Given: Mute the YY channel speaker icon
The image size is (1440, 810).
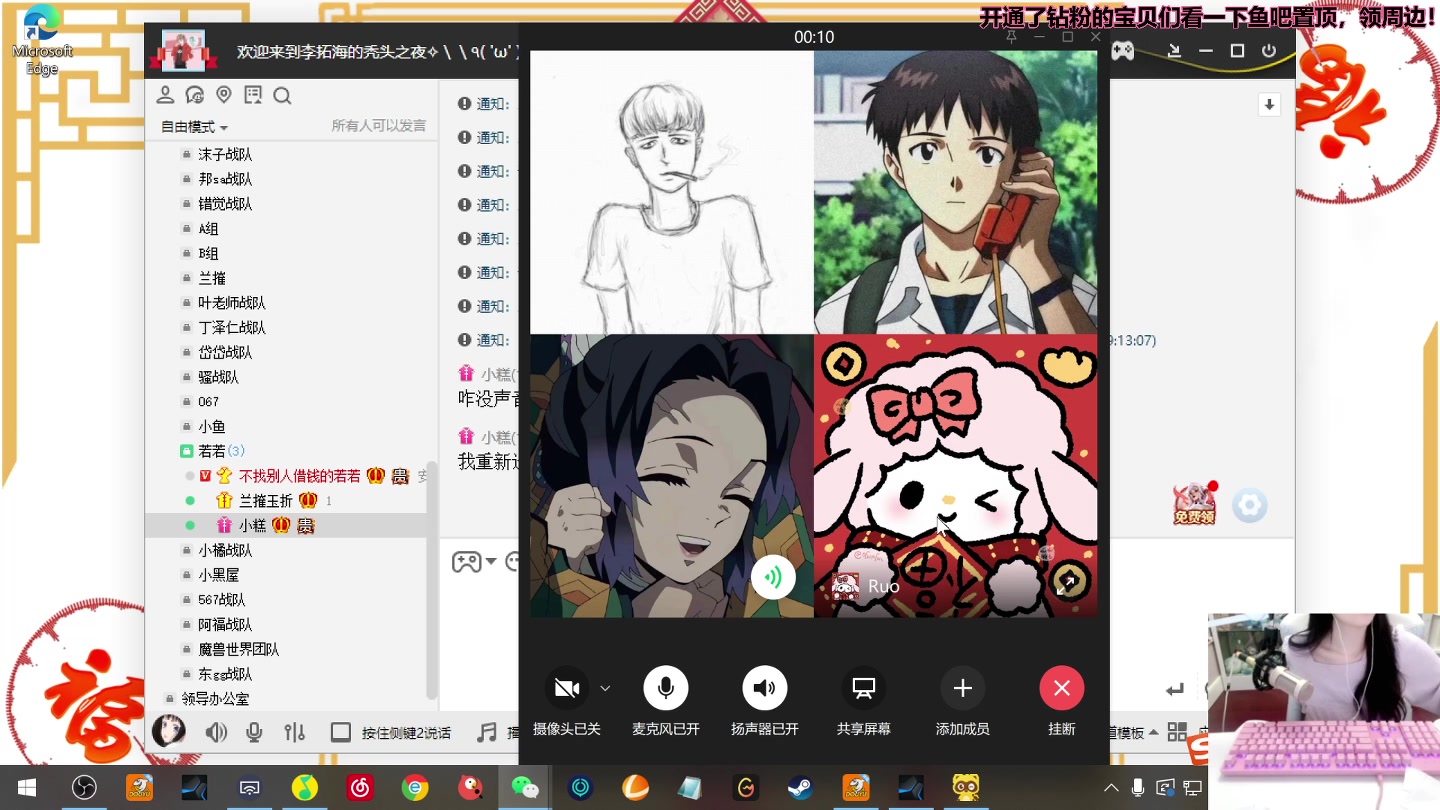Looking at the screenshot, I should [x=216, y=733].
